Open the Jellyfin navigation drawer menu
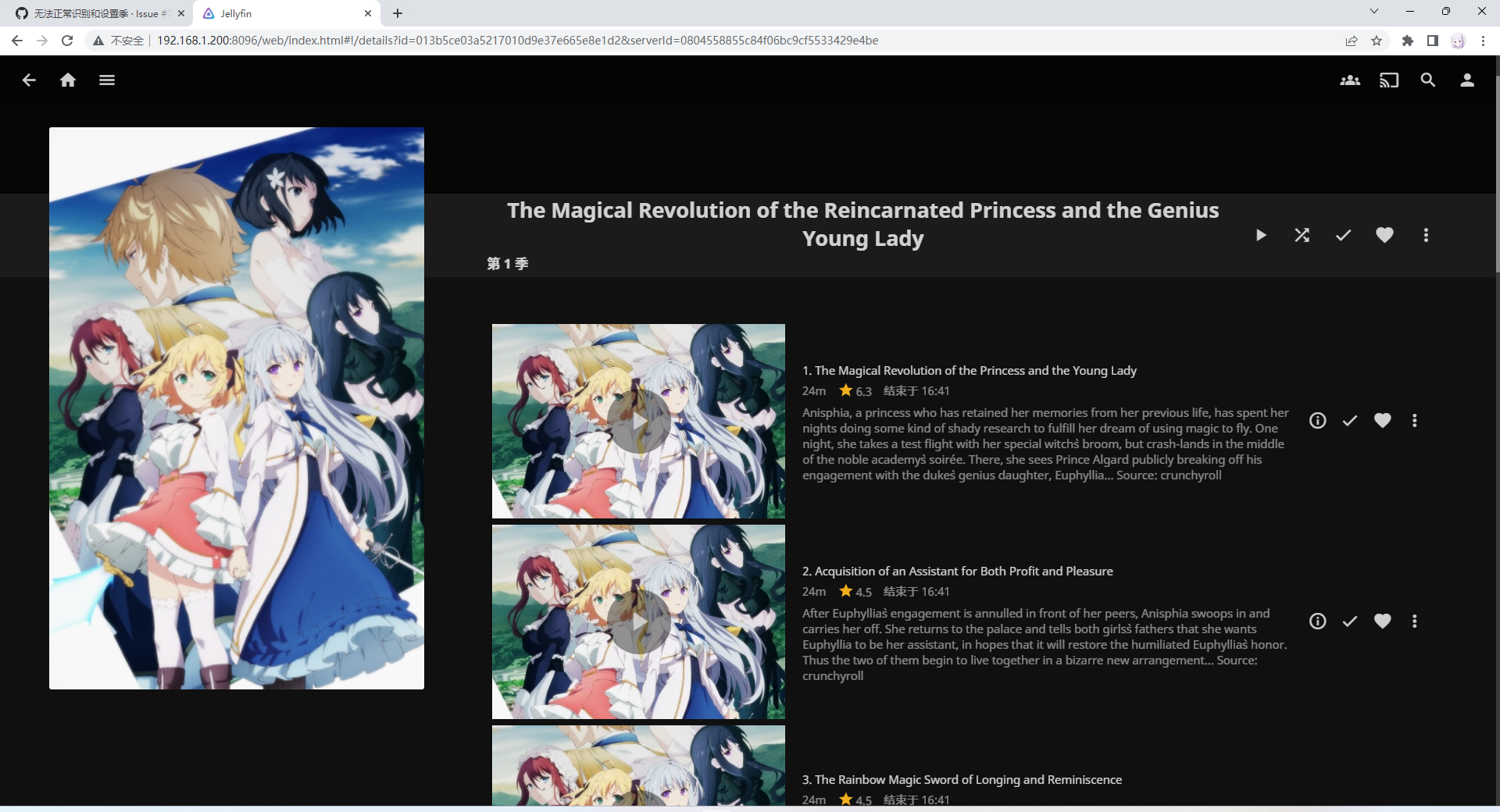Screen dimensions: 1500x812 [107, 80]
